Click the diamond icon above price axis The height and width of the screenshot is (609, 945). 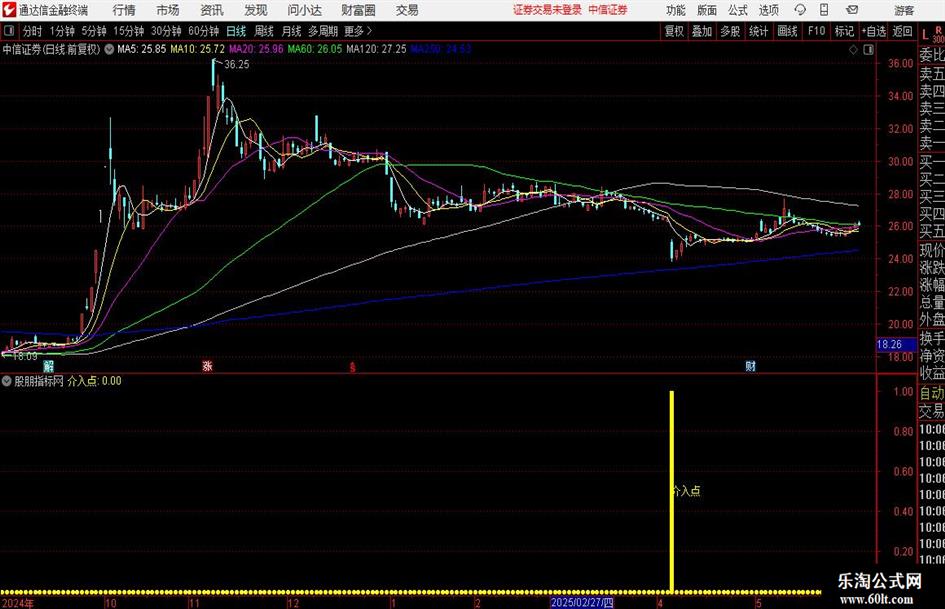click(x=853, y=49)
